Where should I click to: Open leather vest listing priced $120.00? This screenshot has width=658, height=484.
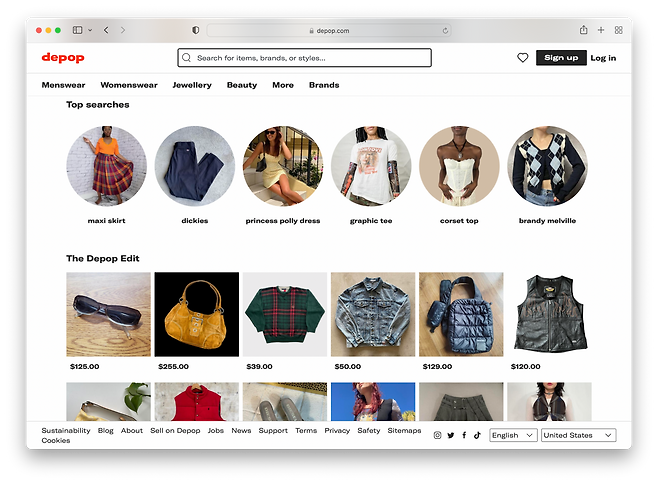pos(549,314)
